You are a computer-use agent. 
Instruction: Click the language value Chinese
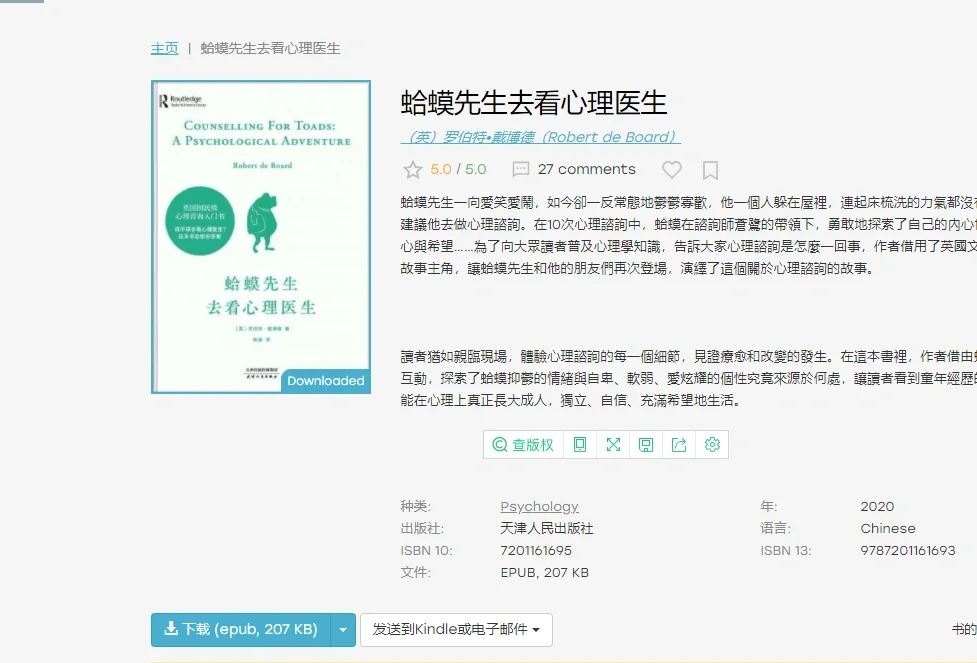888,528
